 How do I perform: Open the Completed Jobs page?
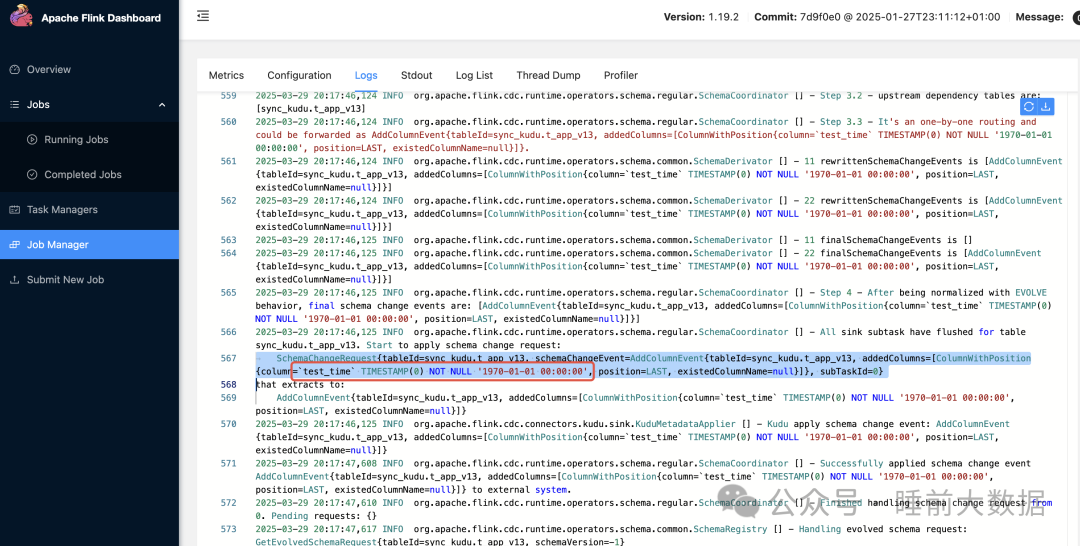[83, 175]
